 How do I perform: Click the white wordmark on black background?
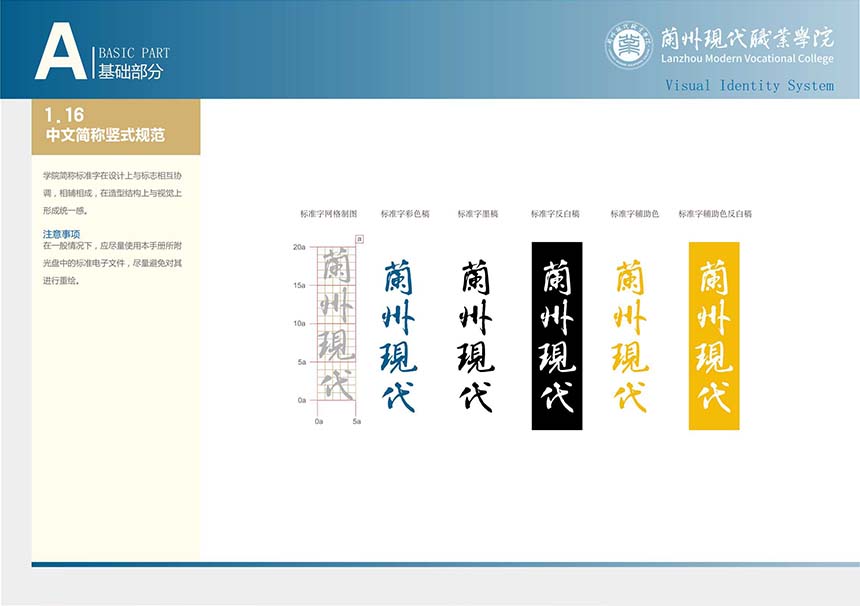coord(556,336)
